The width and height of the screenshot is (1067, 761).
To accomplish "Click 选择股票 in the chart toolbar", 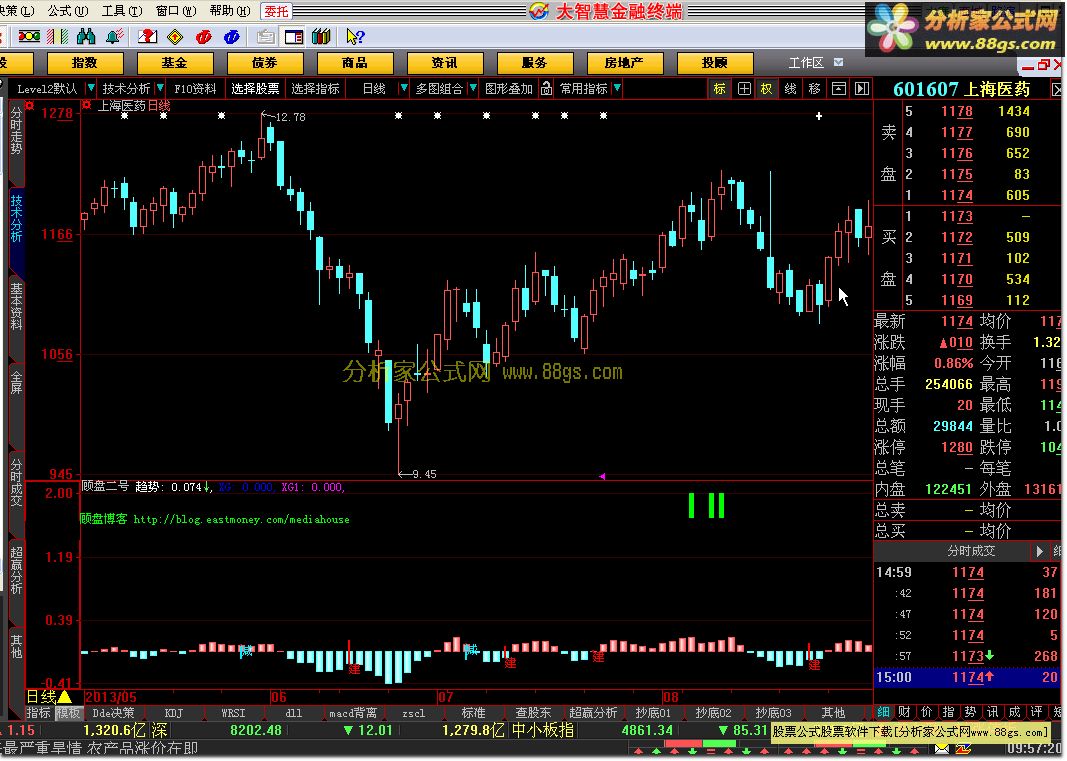I will 255,88.
